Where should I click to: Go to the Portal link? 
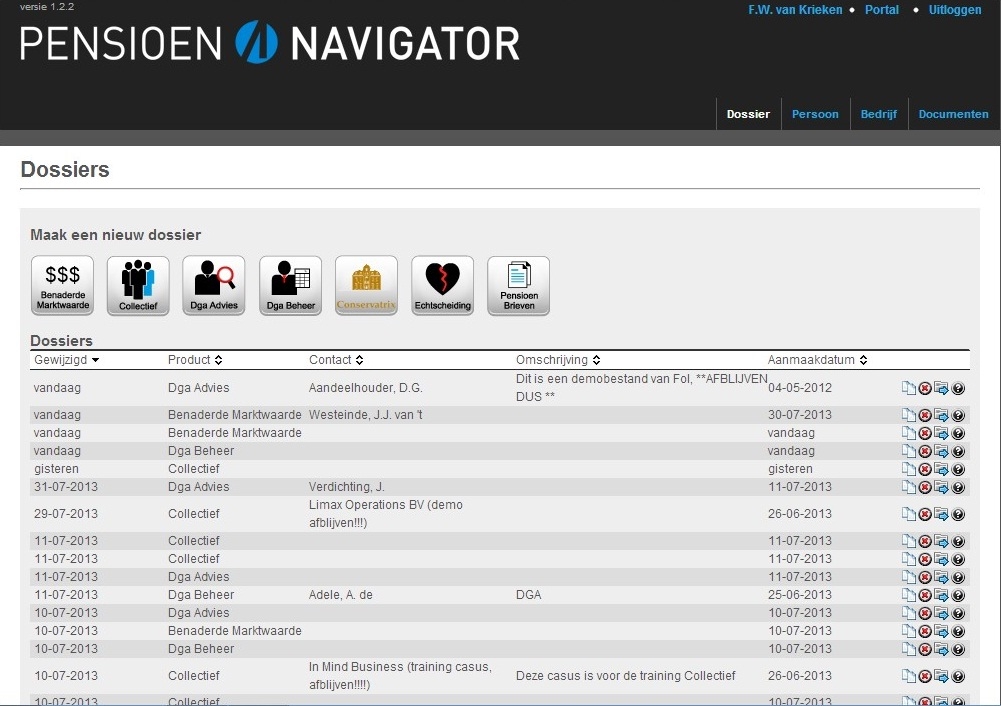[882, 10]
